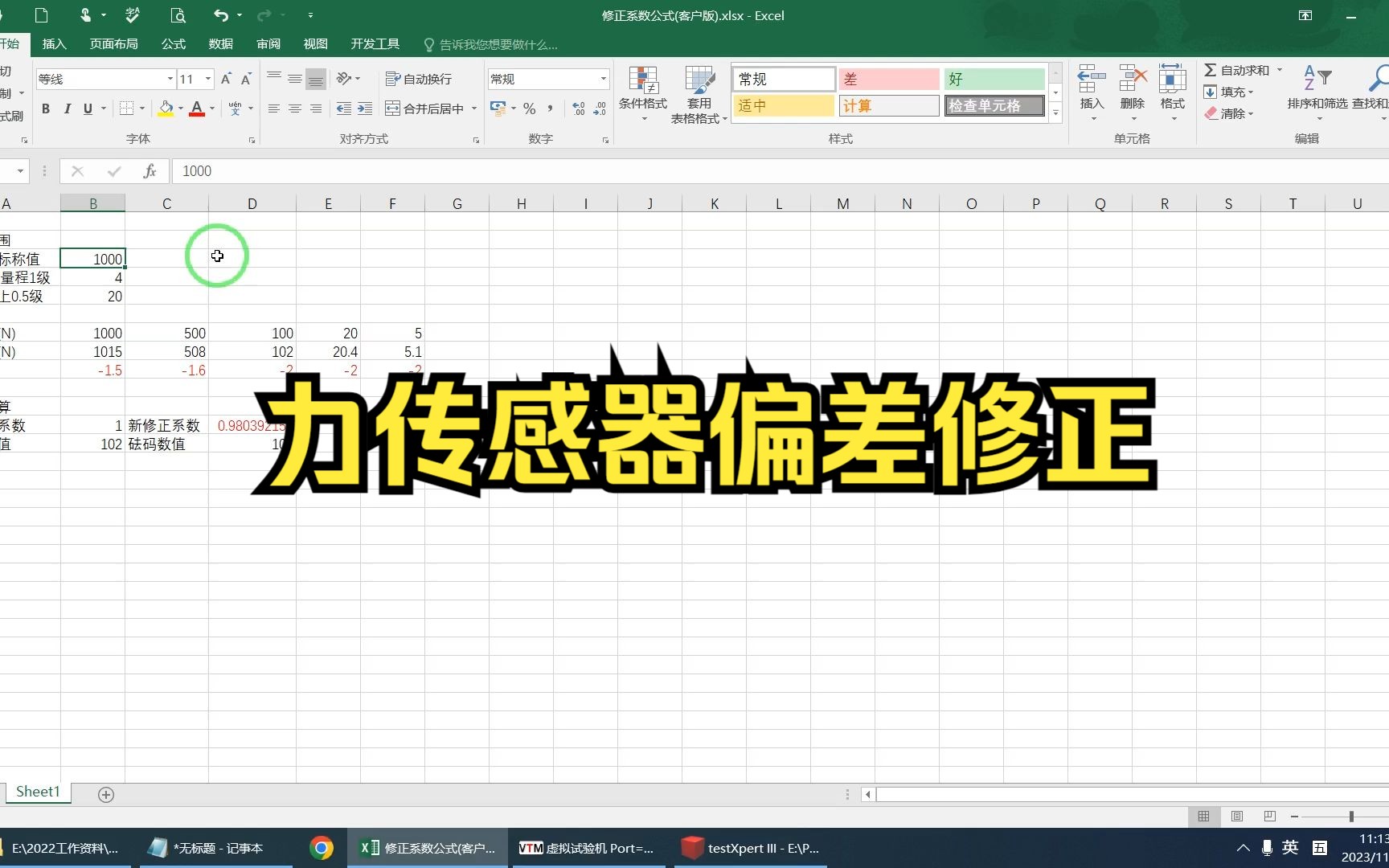Viewport: 1389px width, 868px height.
Task: Open Conditional Formatting (条件格式)
Action: coord(643,94)
